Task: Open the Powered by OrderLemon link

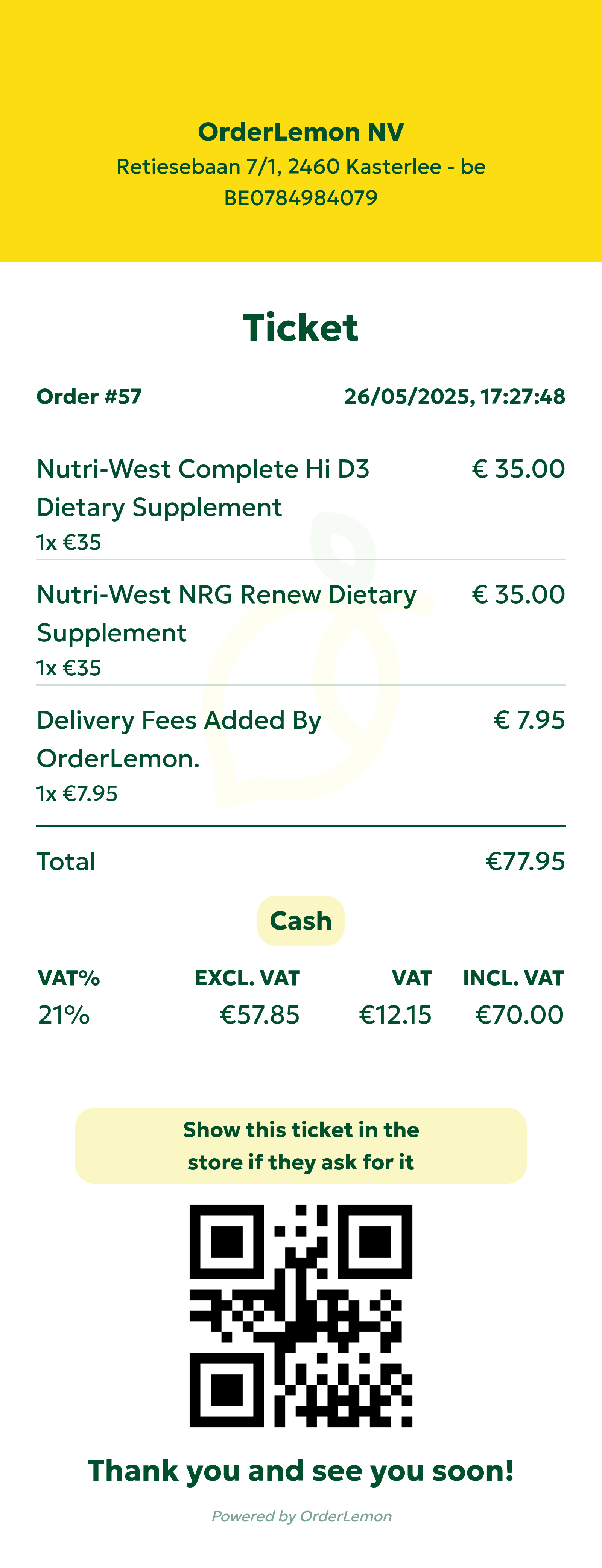Action: (x=301, y=1516)
